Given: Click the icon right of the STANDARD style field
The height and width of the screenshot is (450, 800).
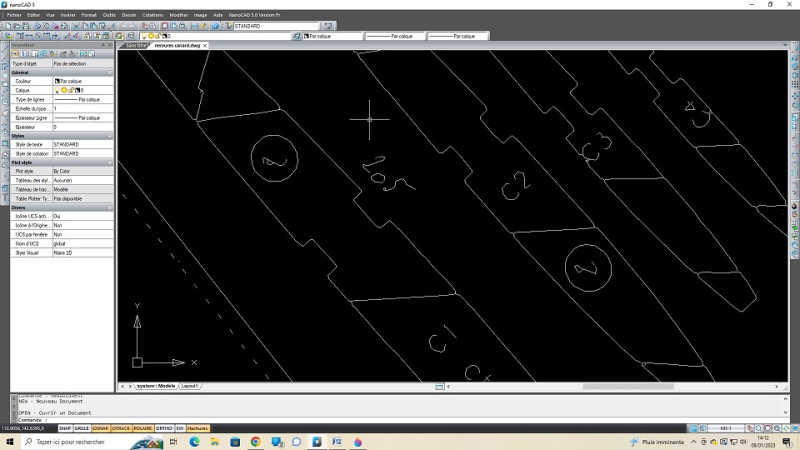Looking at the screenshot, I should (x=328, y=26).
